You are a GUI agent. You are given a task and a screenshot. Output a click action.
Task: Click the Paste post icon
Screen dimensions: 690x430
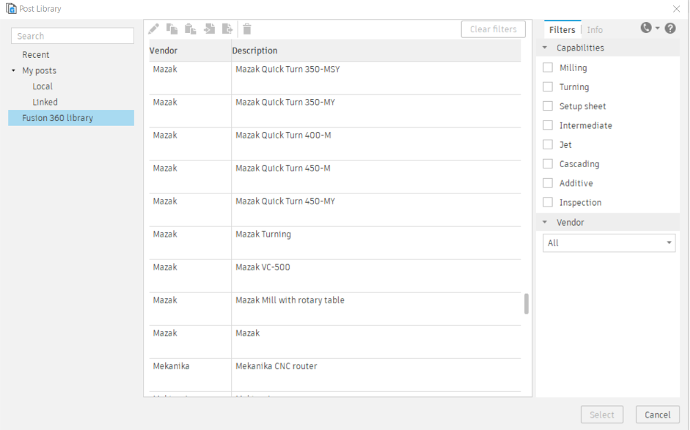(x=191, y=29)
